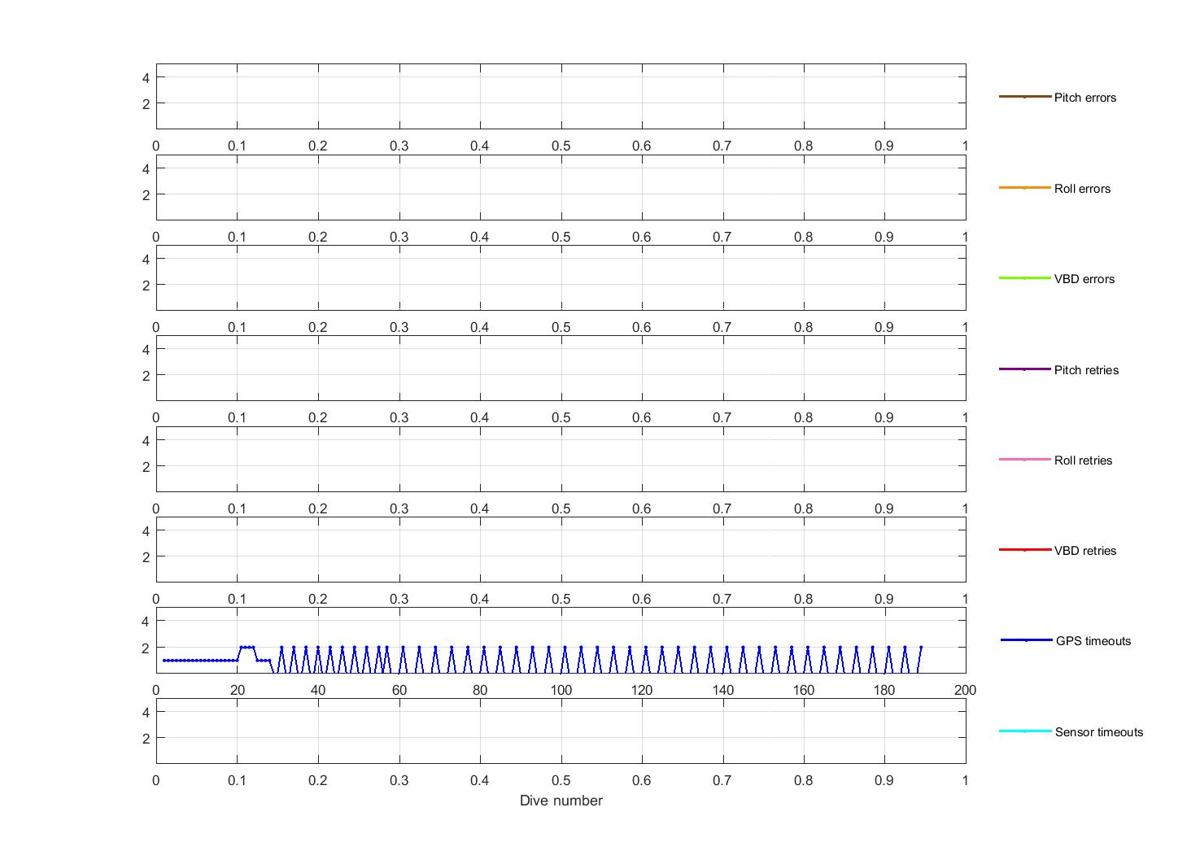Image resolution: width=1200 pixels, height=859 pixels.
Task: Select the green VBD errors legend line
Action: [1025, 278]
